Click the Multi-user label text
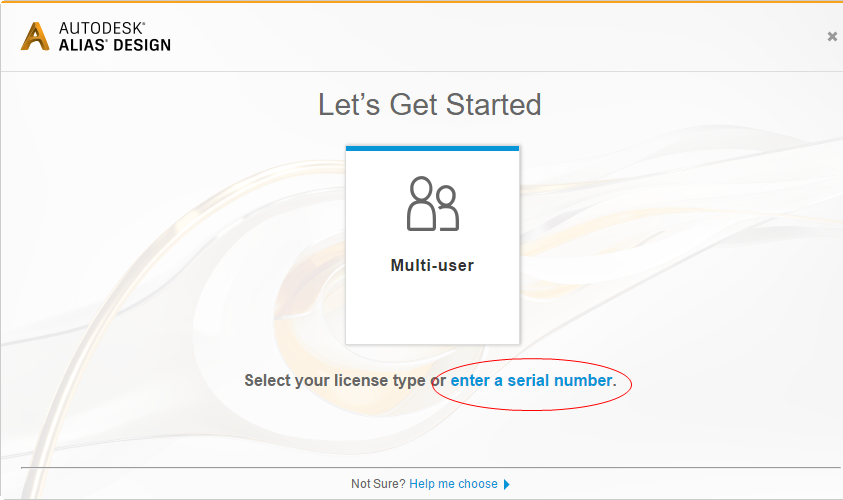This screenshot has width=843, height=500. click(432, 266)
